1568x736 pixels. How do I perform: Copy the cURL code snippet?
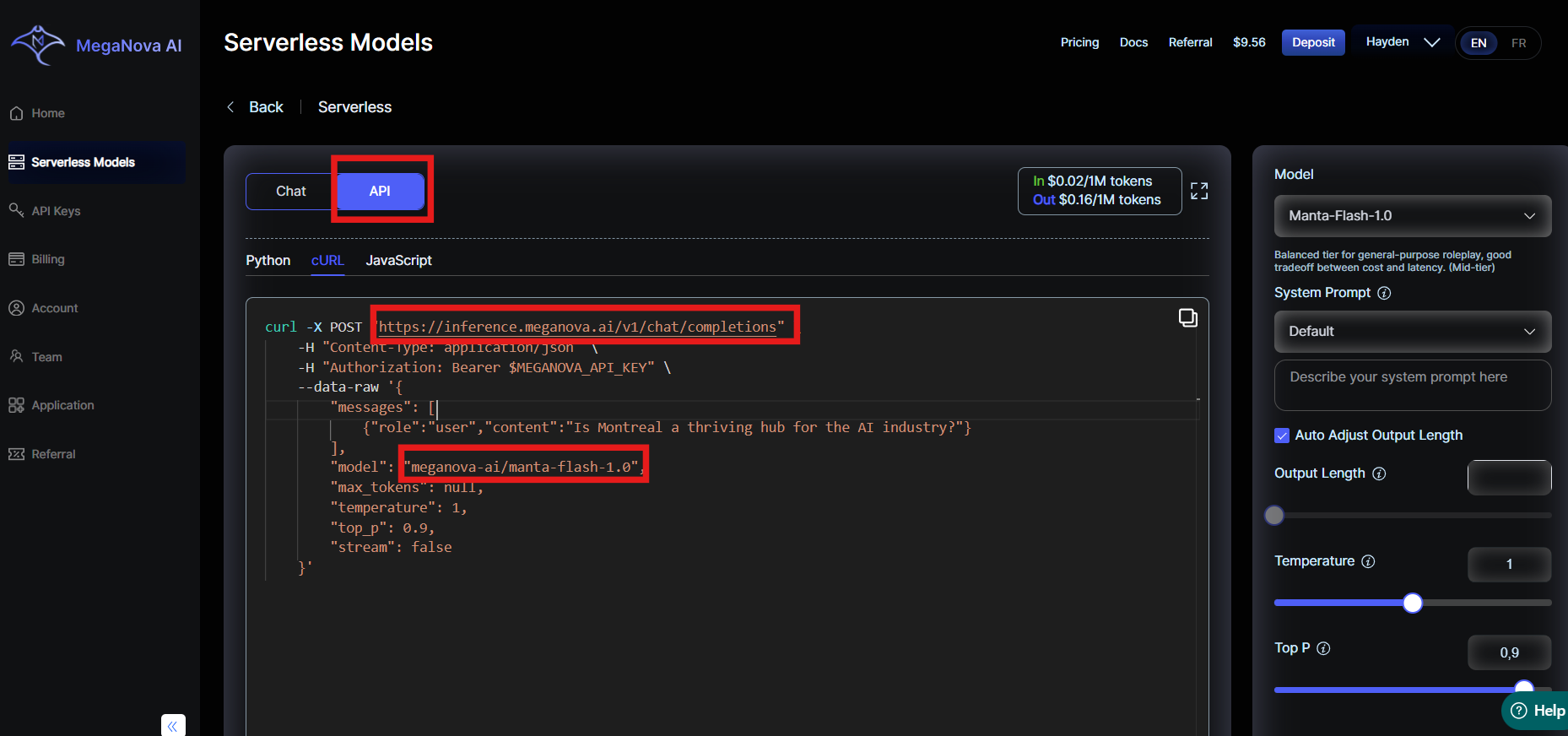[1187, 317]
